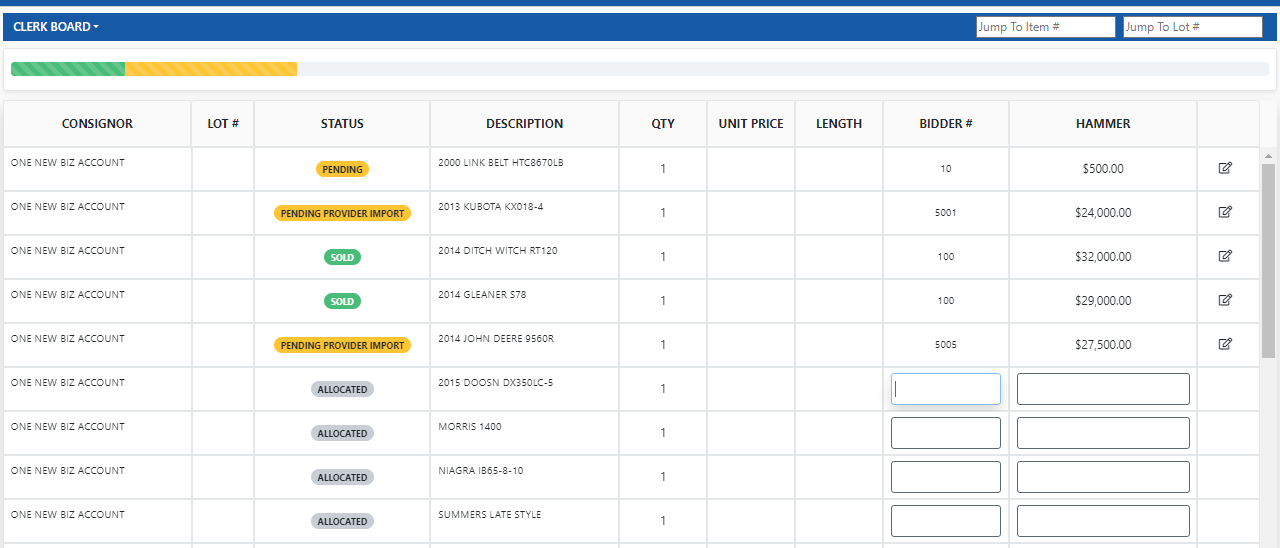The height and width of the screenshot is (548, 1280).
Task: Open the Clerk Board dropdown menu
Action: click(56, 27)
